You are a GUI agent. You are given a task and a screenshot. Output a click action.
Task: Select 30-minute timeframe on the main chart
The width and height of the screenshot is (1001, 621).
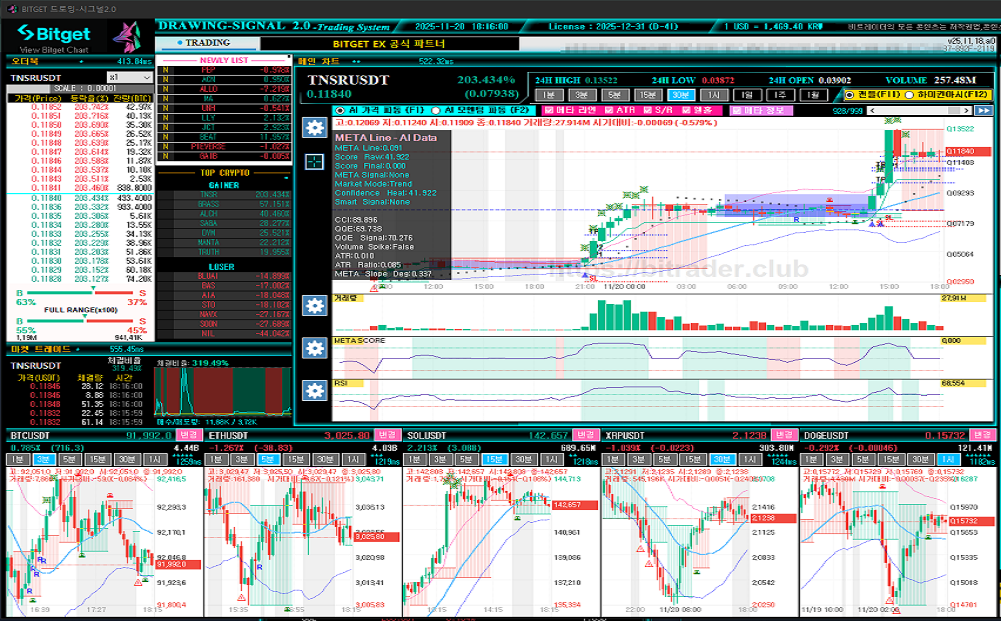click(x=681, y=95)
